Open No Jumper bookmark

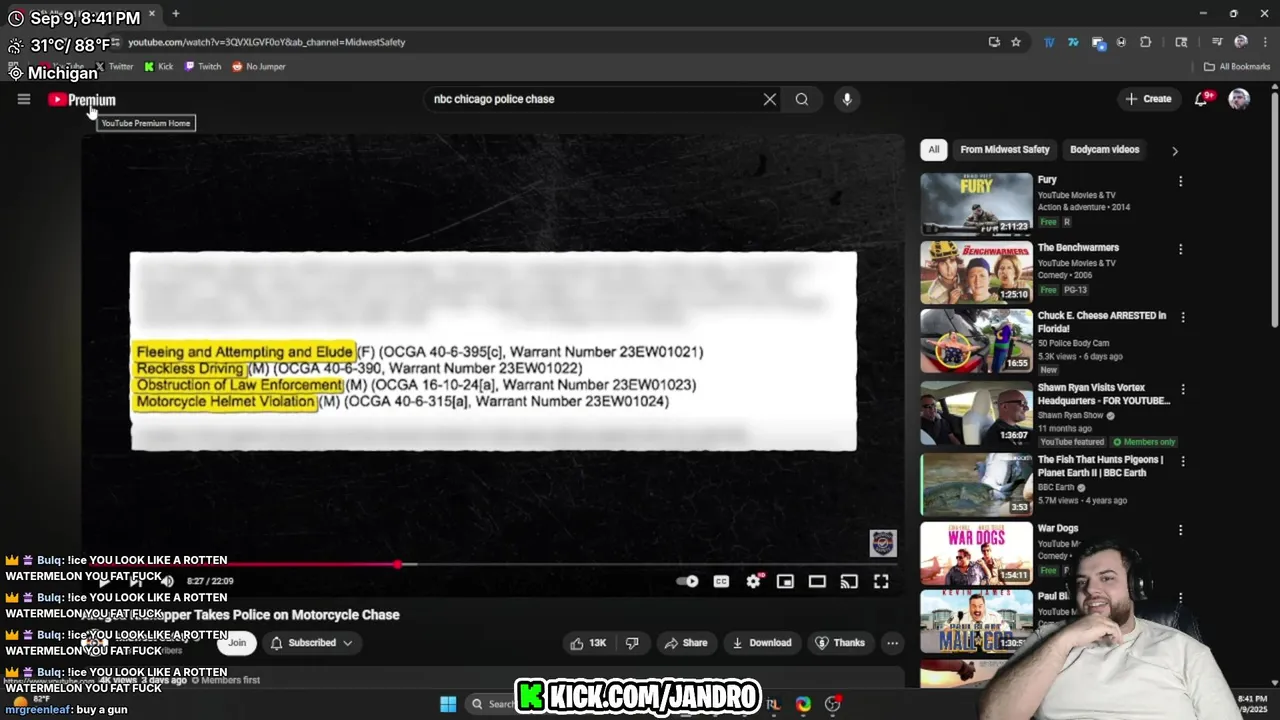(x=259, y=67)
